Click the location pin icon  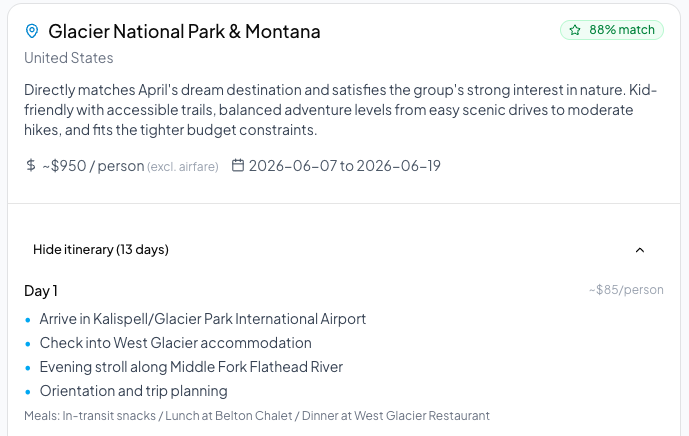[x=32, y=31]
